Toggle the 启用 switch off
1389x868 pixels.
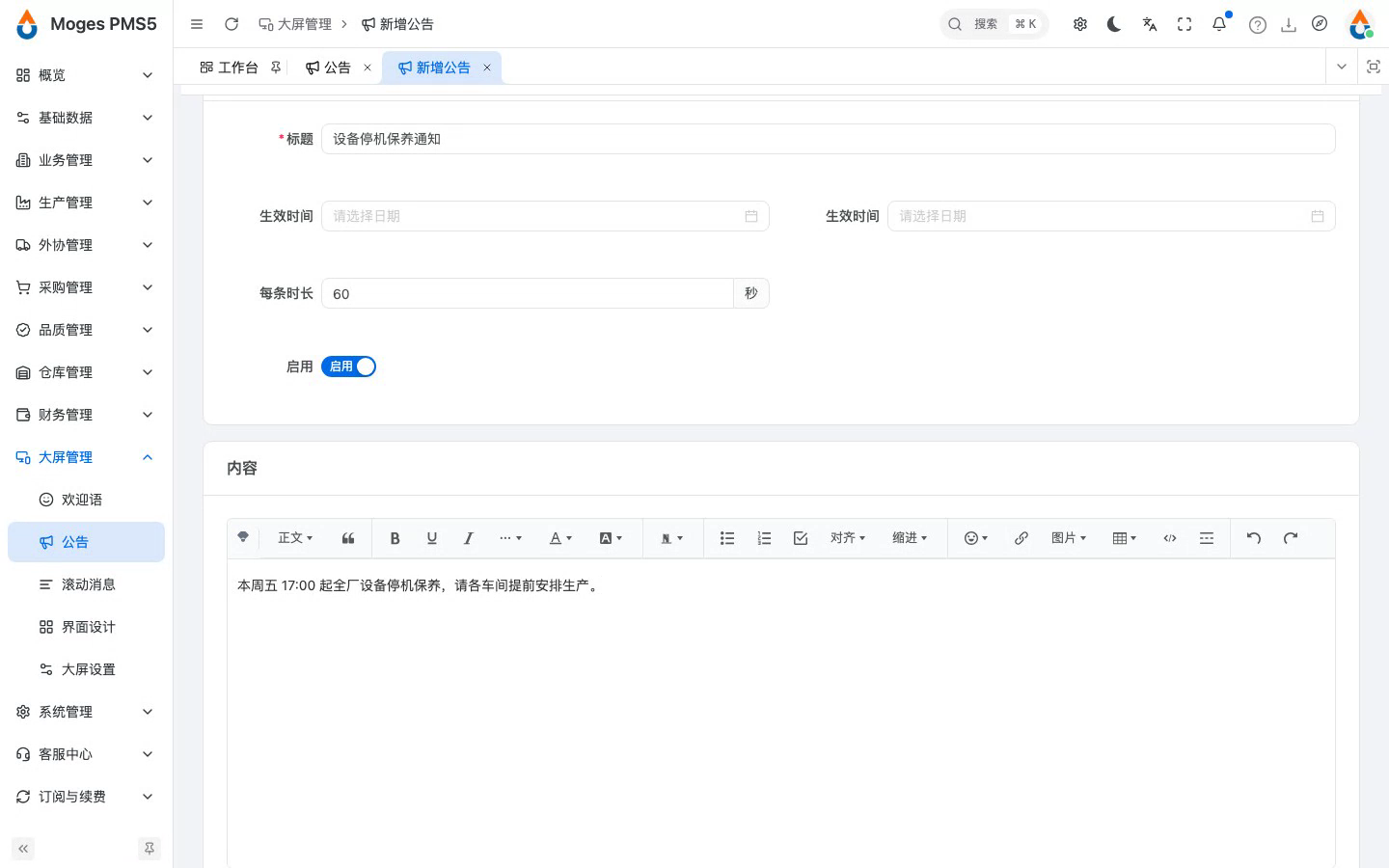tap(348, 366)
